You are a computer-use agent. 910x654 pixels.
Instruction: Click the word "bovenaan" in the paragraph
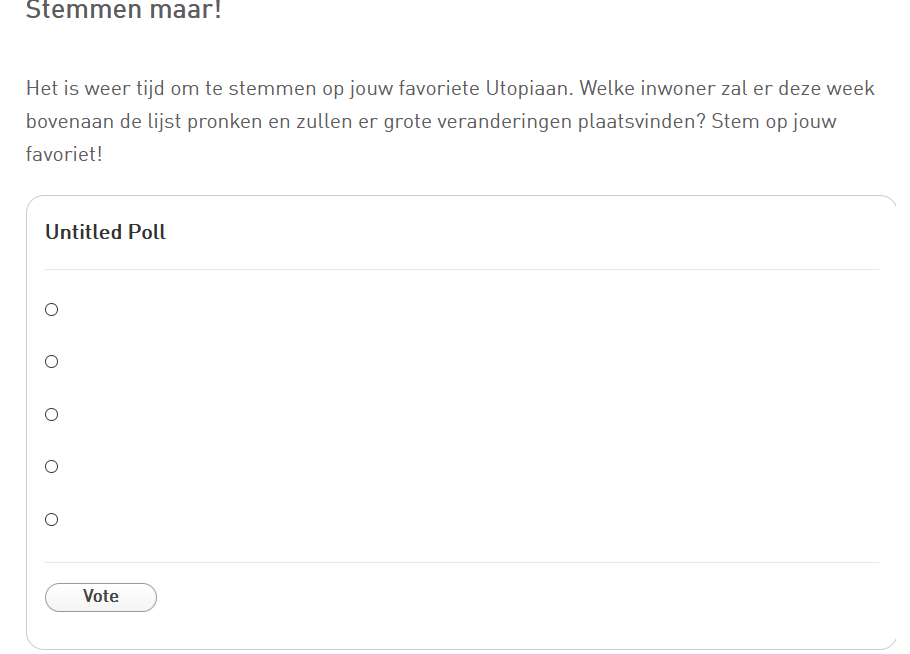coord(70,122)
